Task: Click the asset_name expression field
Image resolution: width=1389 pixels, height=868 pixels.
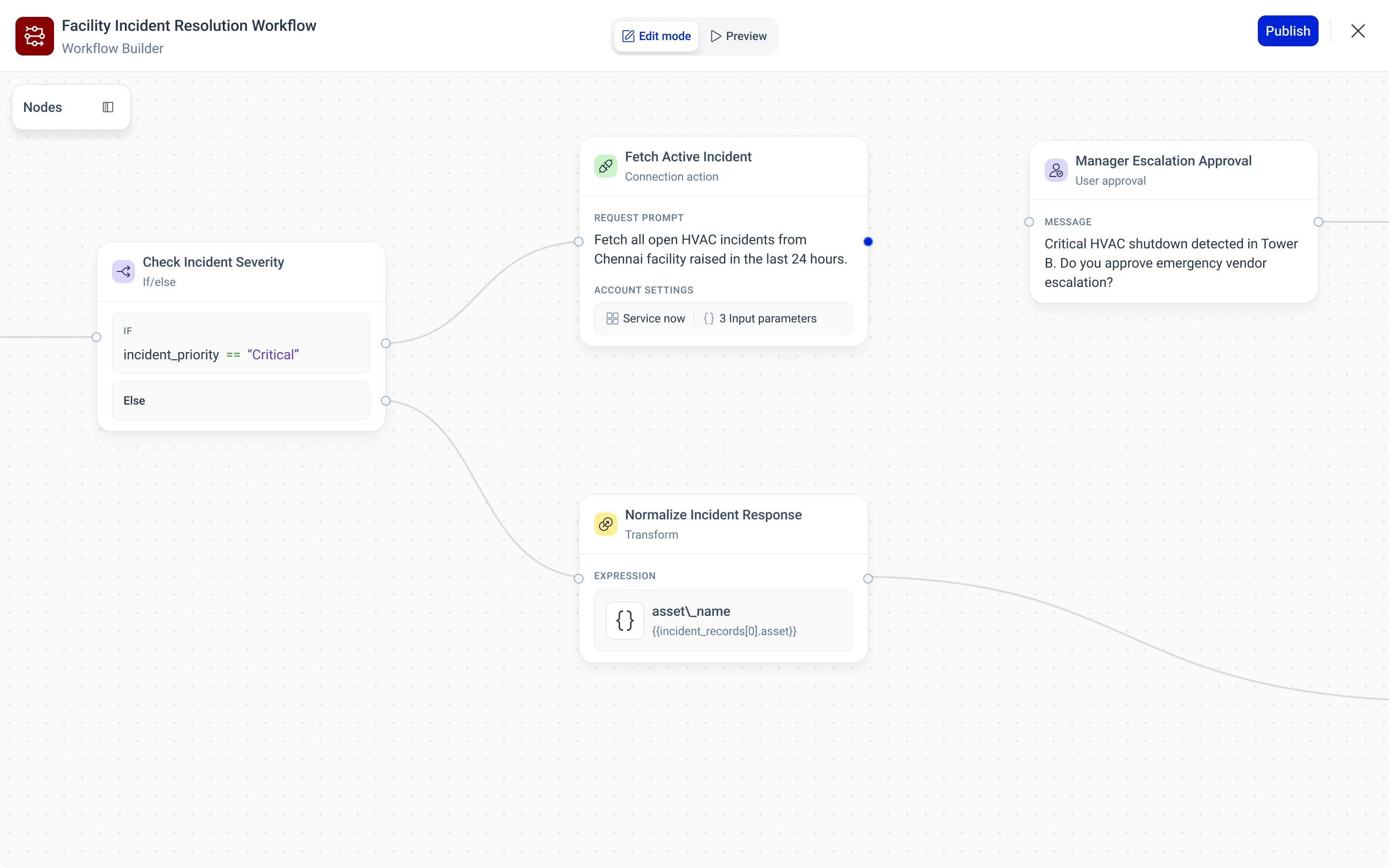Action: point(723,621)
